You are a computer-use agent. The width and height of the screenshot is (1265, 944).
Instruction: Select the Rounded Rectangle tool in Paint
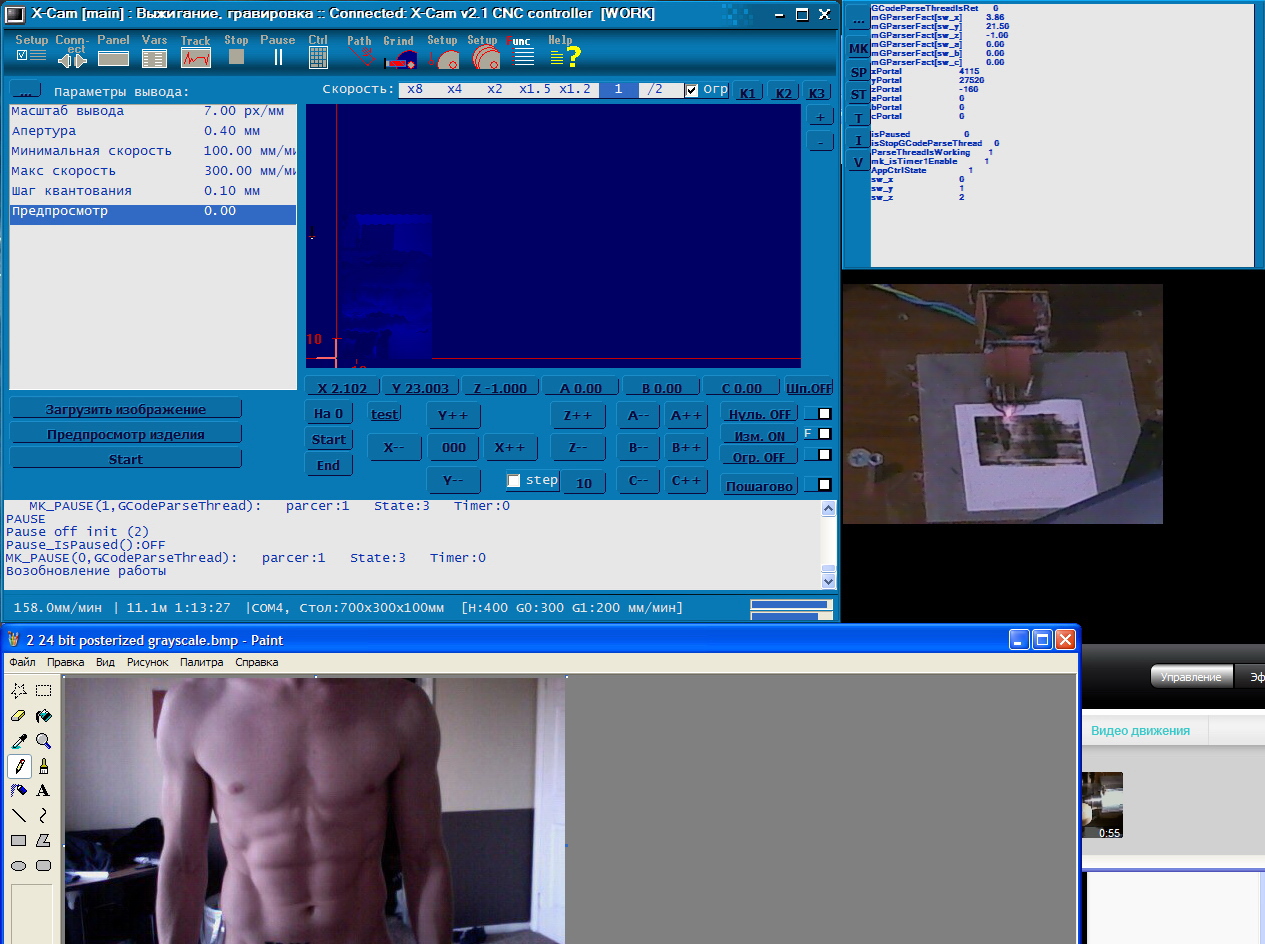click(x=44, y=866)
